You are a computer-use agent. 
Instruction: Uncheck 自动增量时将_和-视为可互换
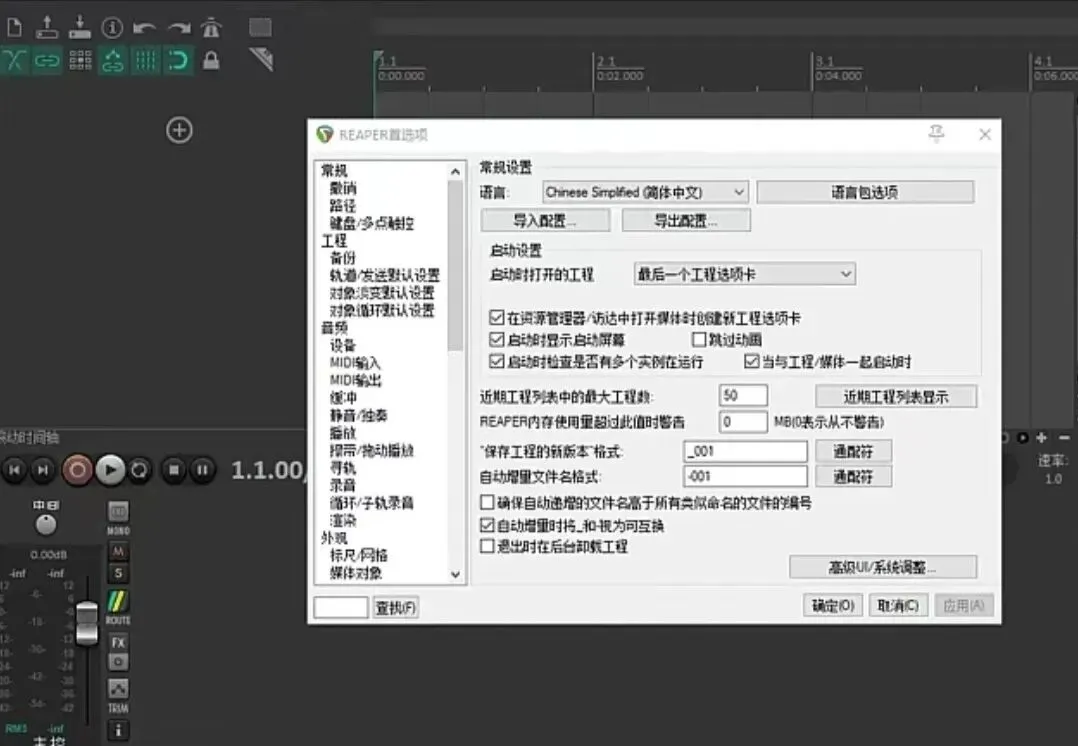pos(487,525)
